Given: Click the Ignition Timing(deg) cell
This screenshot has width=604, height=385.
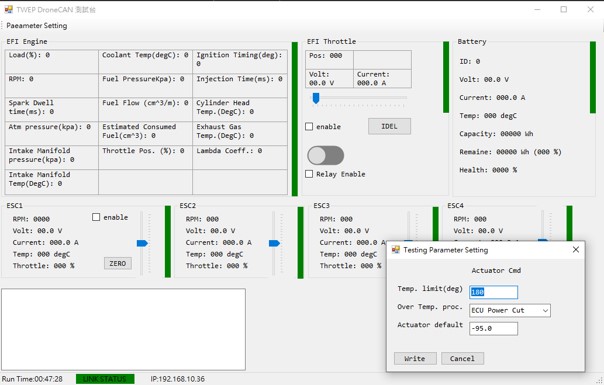Looking at the screenshot, I should (240, 62).
